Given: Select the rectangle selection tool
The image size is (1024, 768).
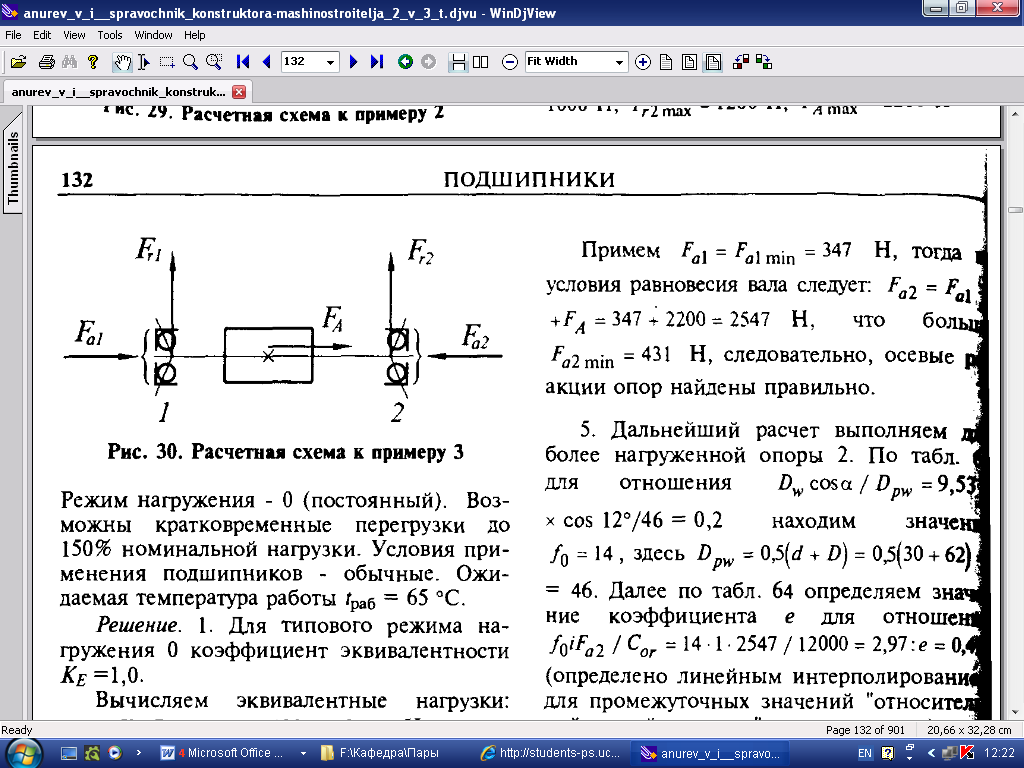Looking at the screenshot, I should point(167,62).
